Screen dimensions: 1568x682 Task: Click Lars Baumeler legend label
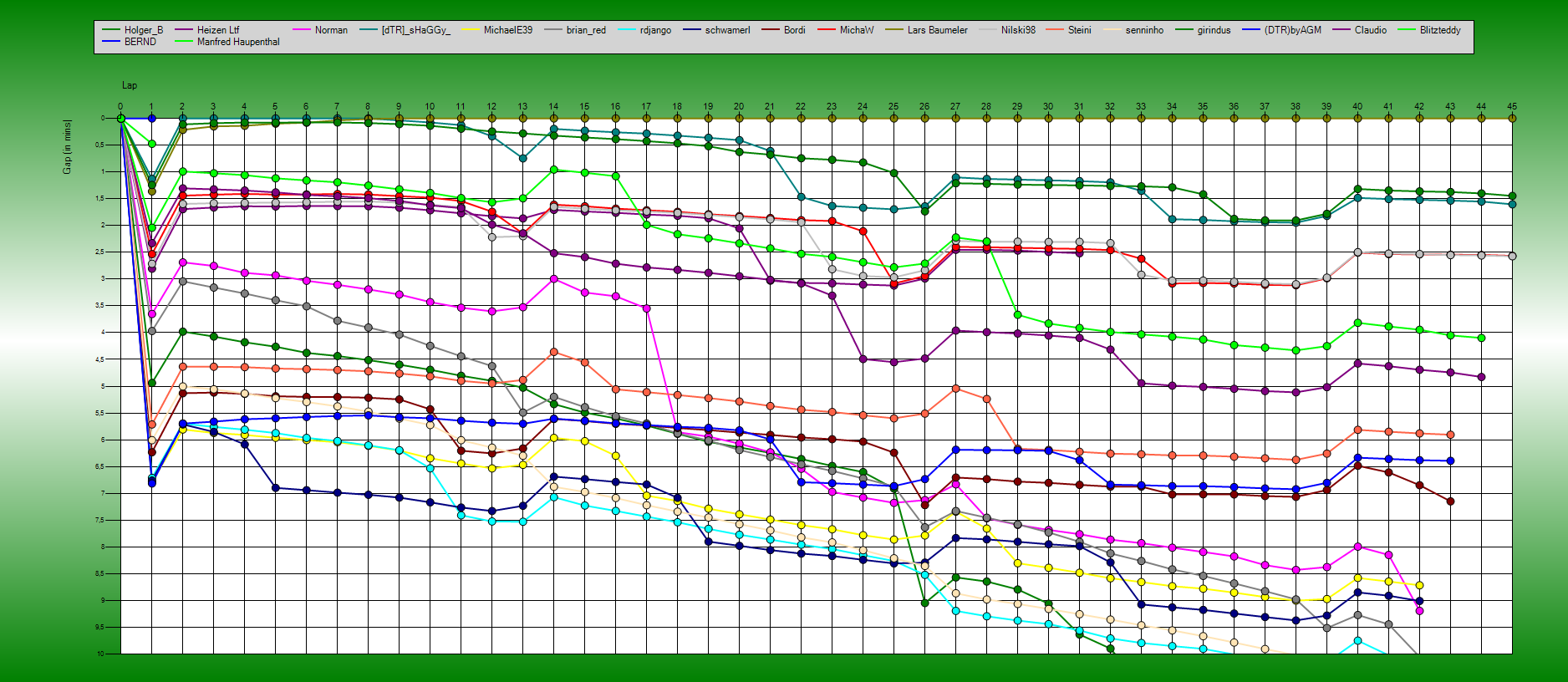pyautogui.click(x=937, y=30)
